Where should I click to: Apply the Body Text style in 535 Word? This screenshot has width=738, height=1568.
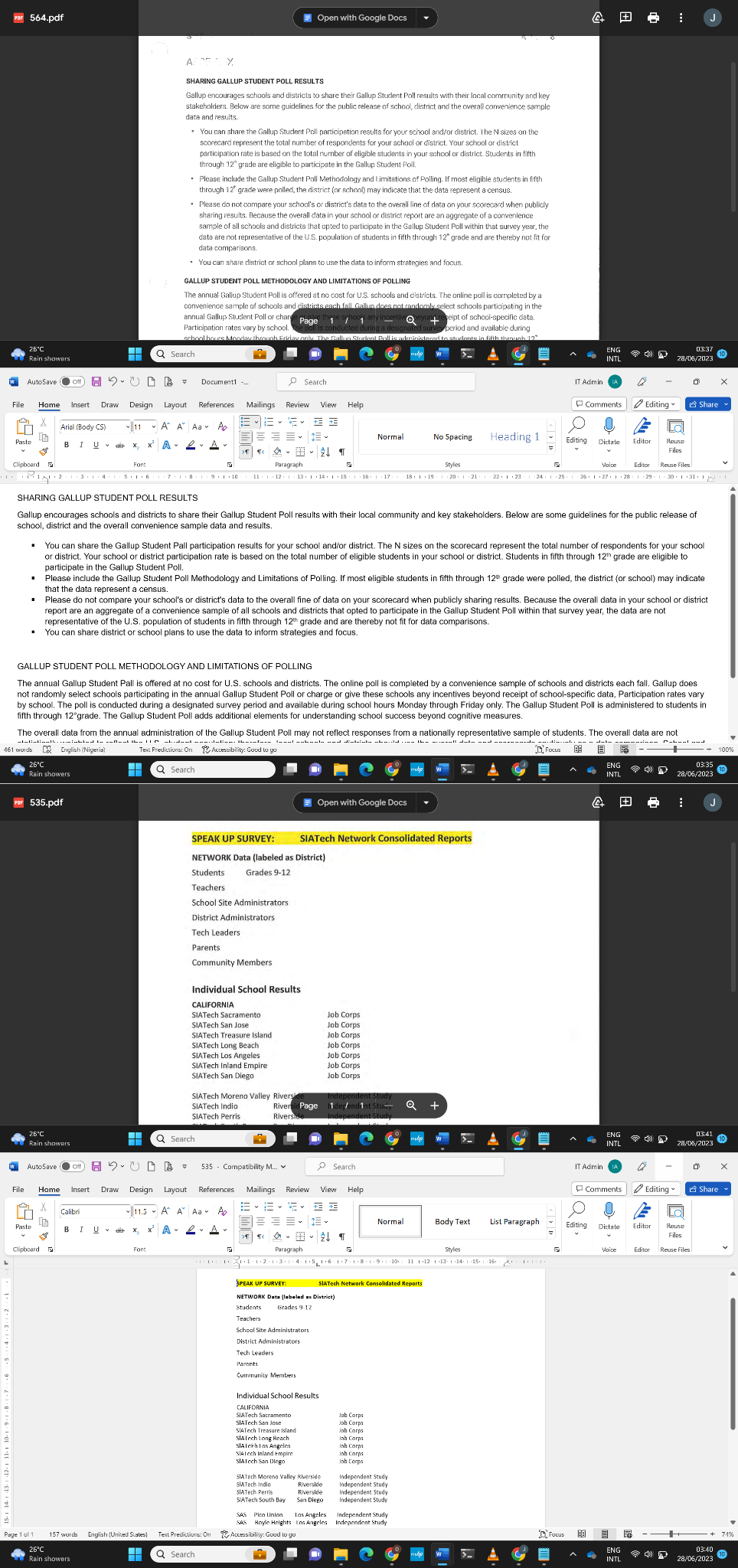452,1221
